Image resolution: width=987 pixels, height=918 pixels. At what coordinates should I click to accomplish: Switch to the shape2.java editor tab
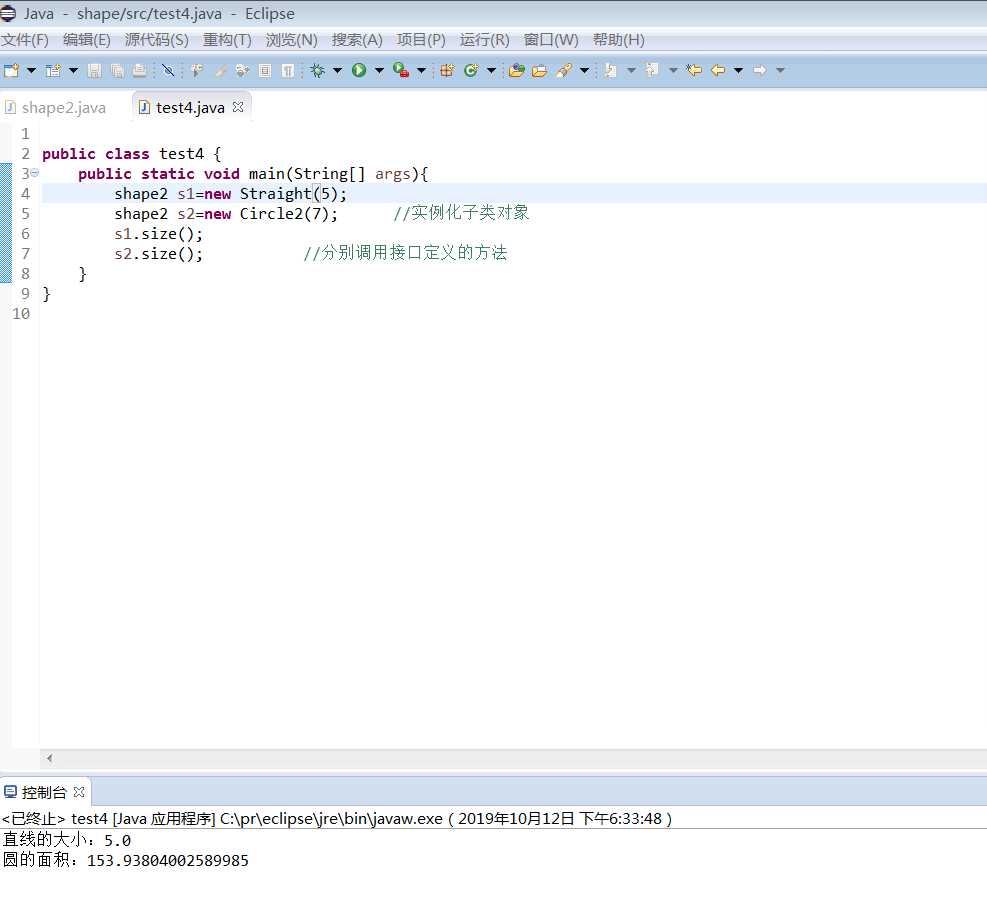[55, 108]
